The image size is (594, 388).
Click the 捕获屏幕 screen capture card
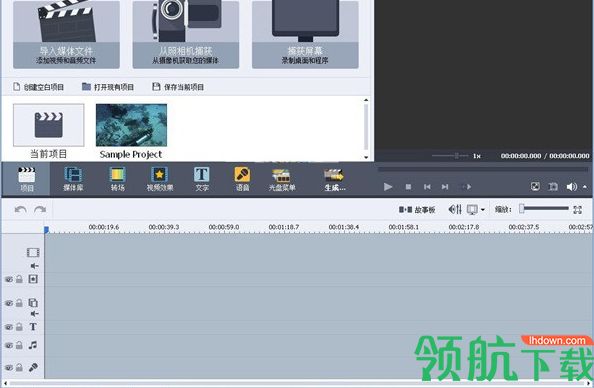click(305, 34)
